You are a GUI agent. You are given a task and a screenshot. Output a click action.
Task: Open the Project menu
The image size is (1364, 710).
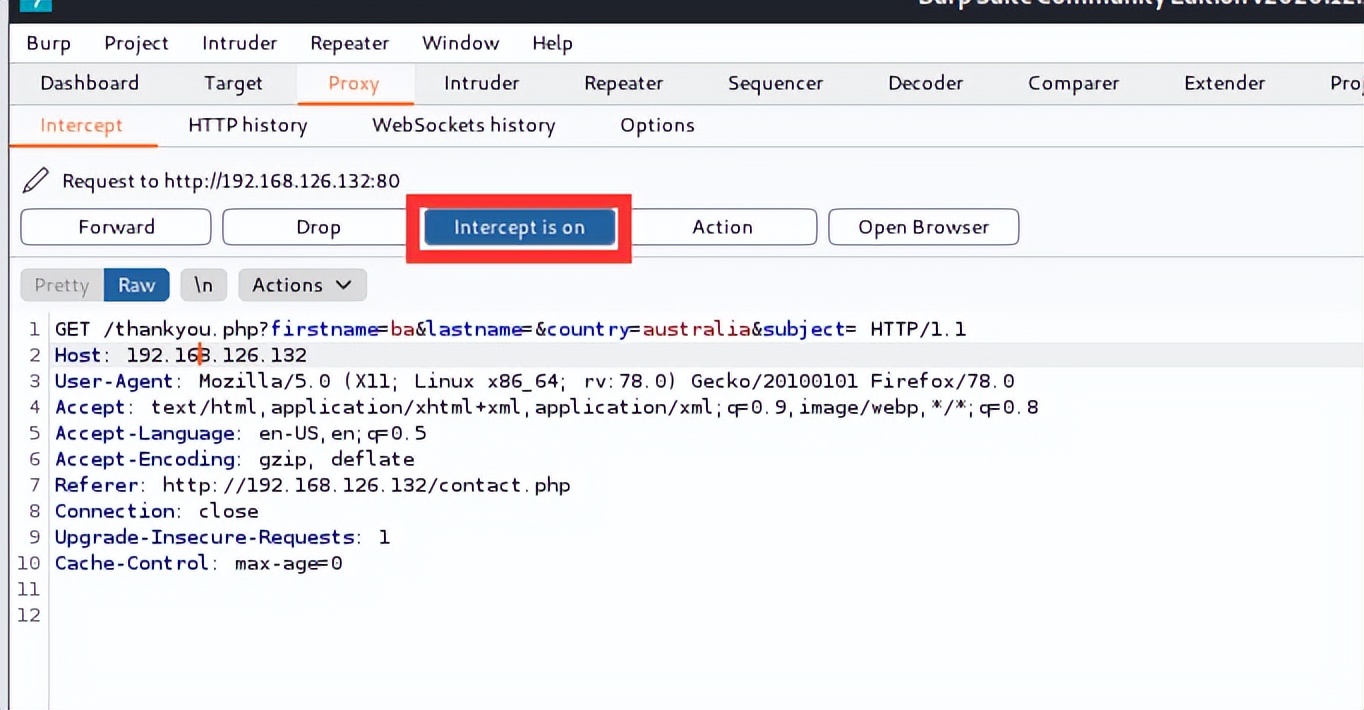(136, 43)
